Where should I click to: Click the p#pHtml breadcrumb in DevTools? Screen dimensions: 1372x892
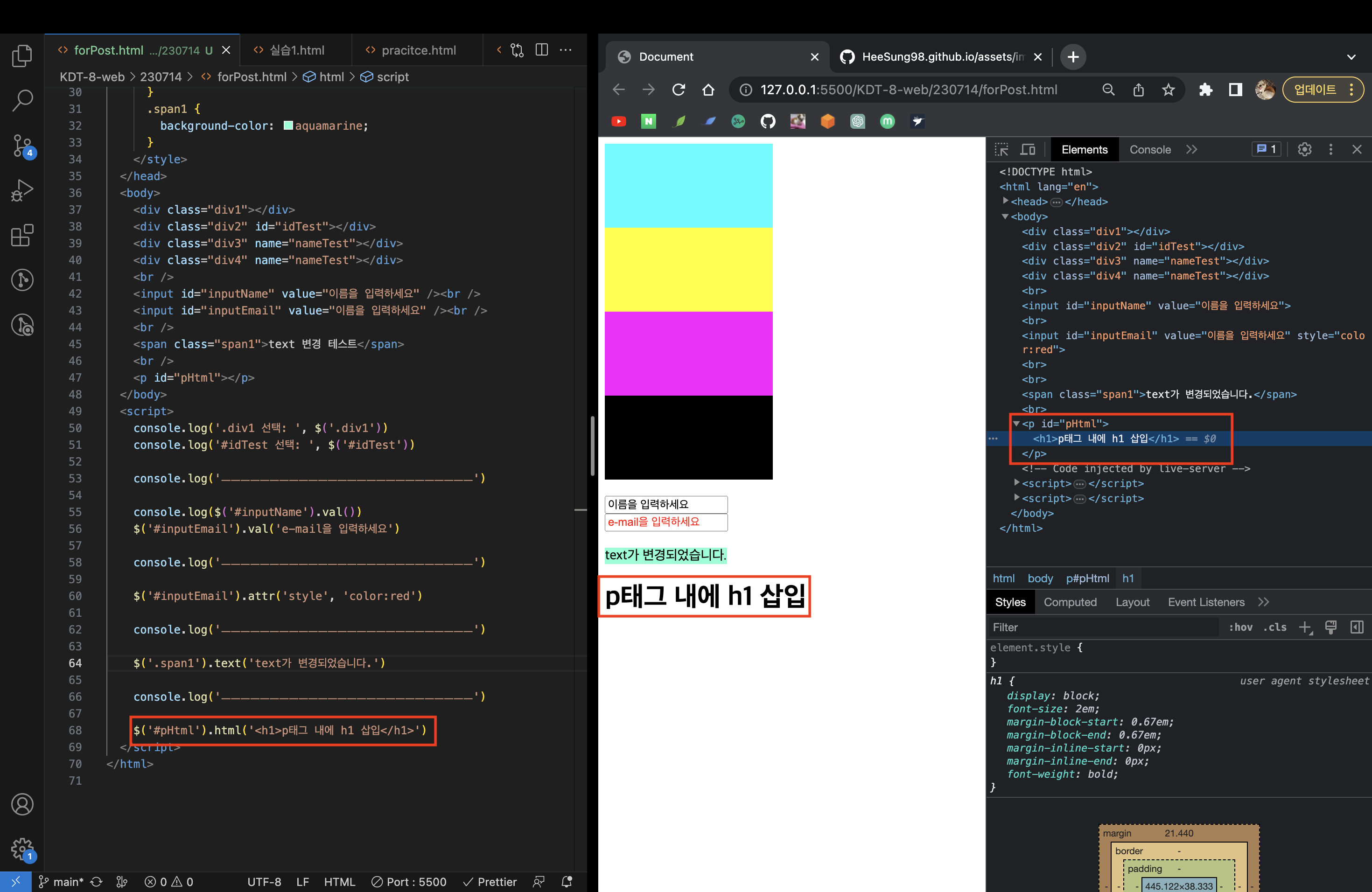1087,578
